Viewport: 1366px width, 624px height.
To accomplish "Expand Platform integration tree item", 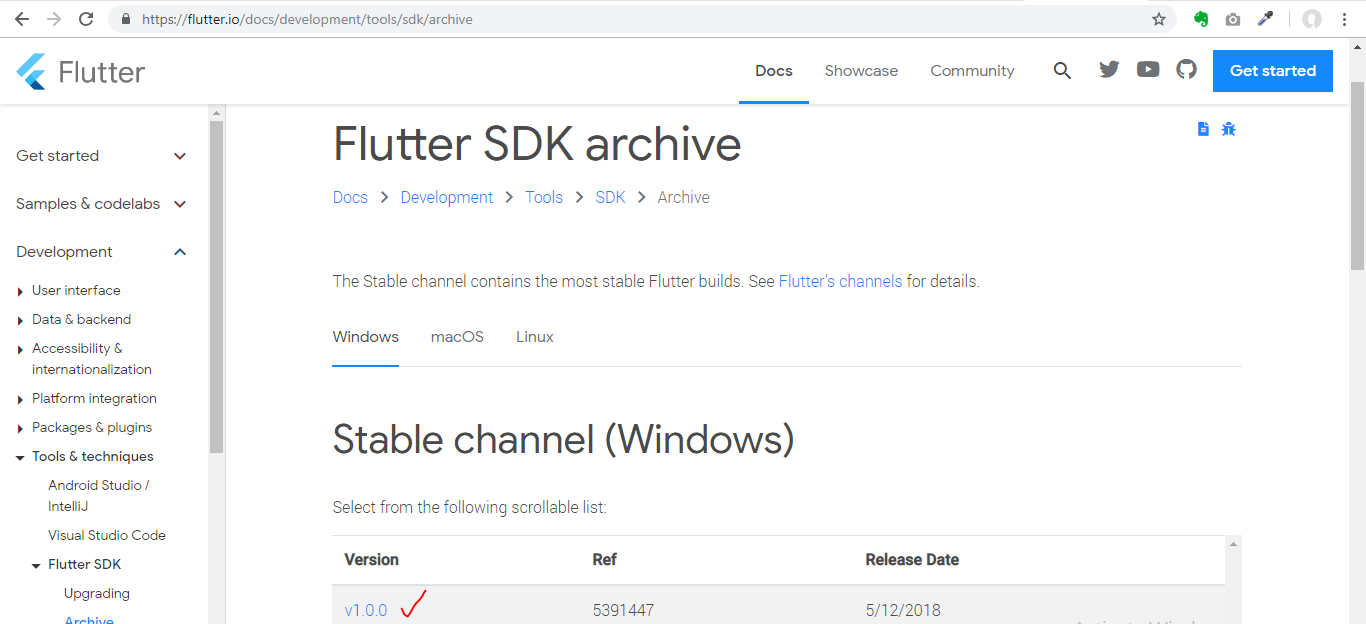I will [21, 399].
